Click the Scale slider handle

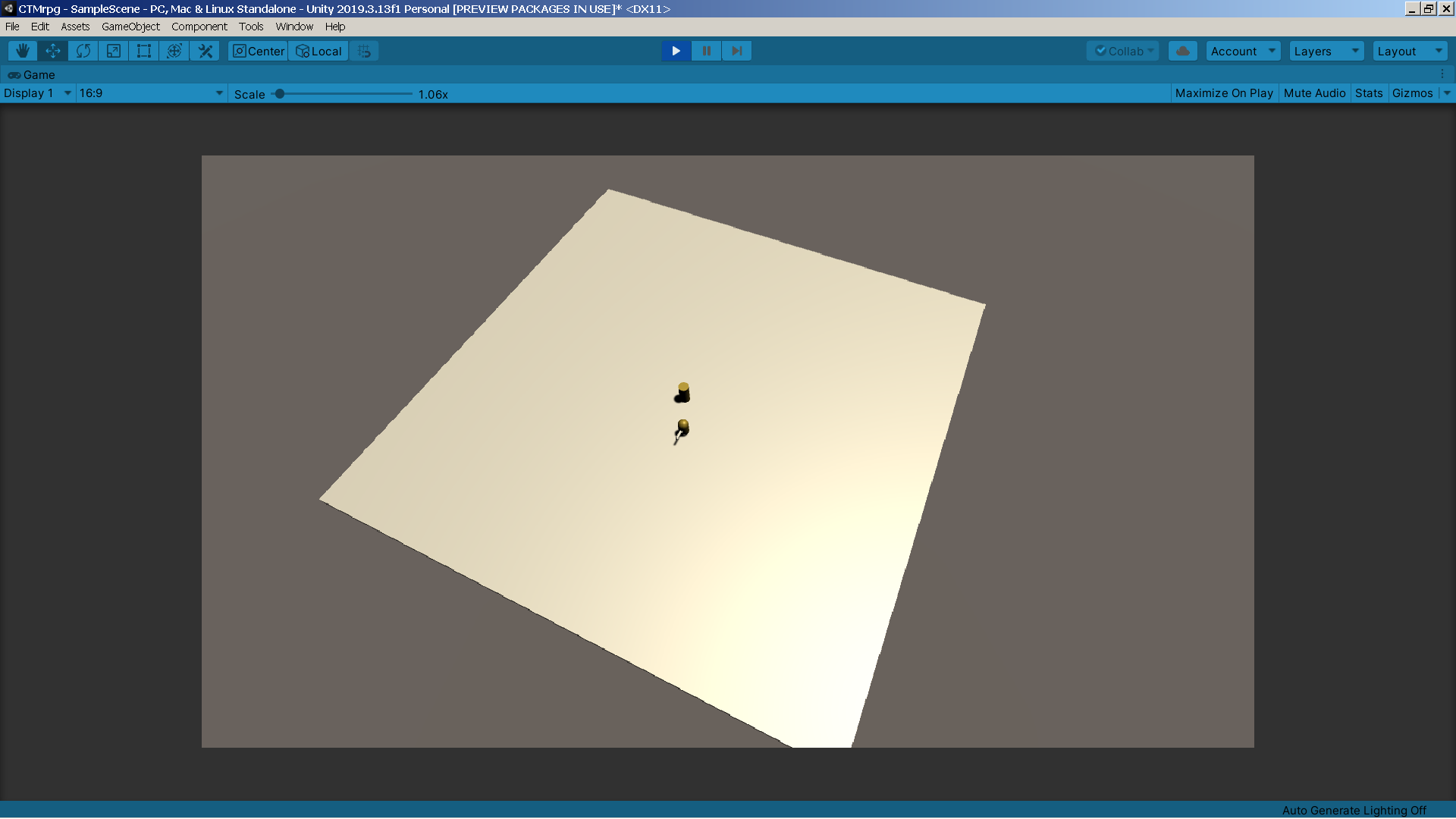coord(280,94)
